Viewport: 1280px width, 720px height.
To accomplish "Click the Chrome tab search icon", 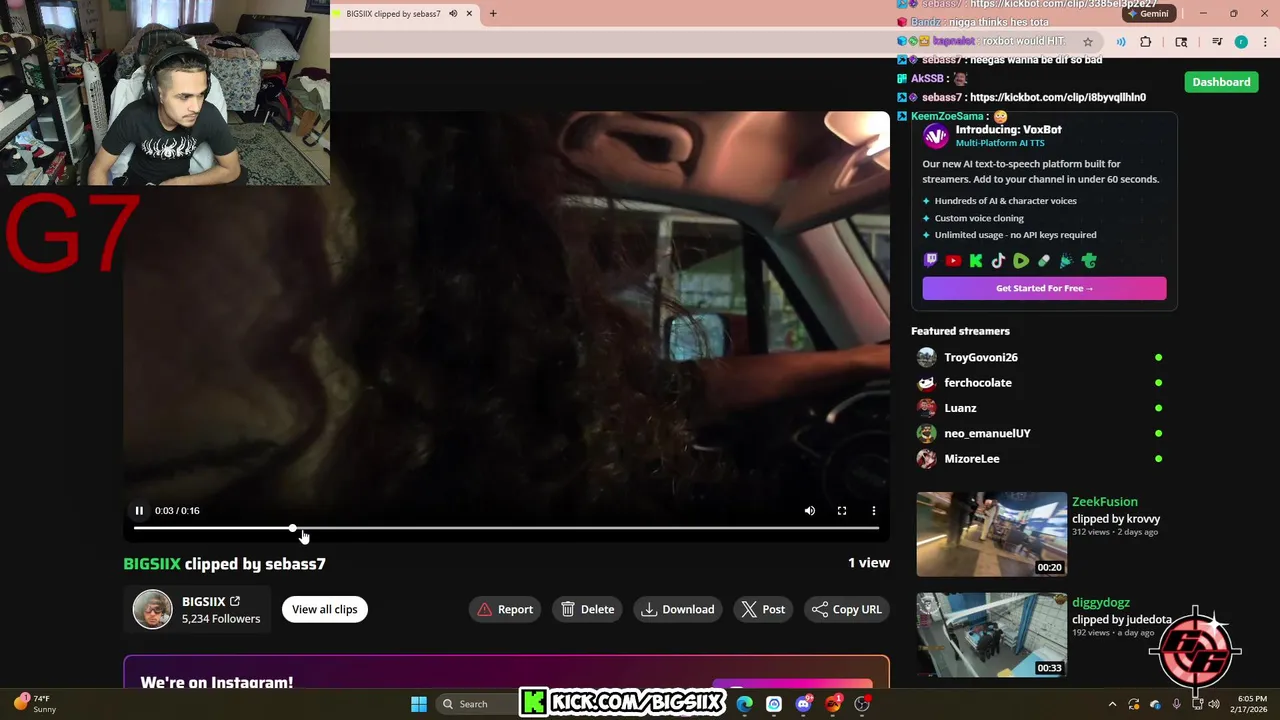I will point(1181,42).
